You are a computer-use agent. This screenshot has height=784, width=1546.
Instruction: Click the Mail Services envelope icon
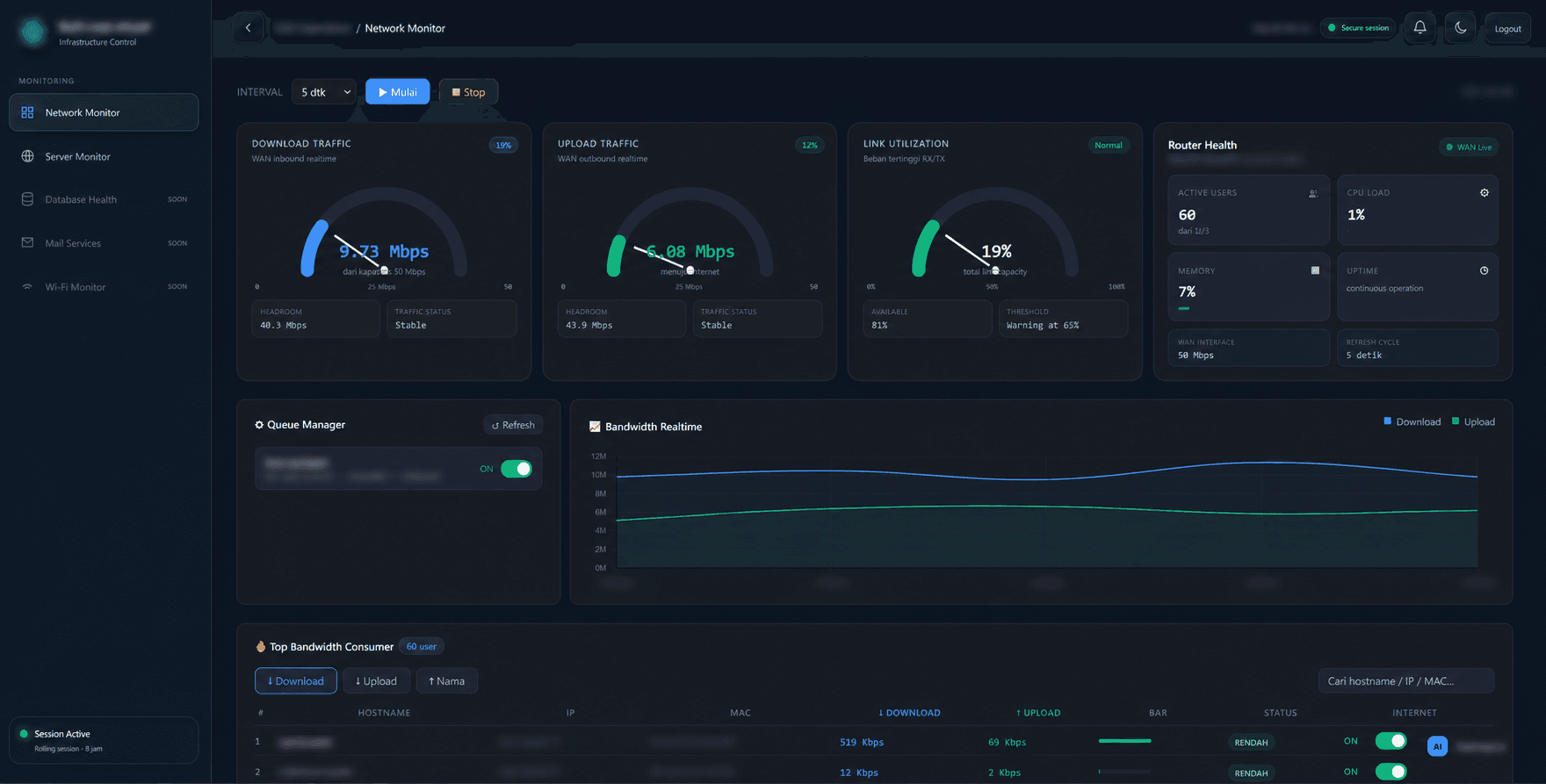point(27,243)
